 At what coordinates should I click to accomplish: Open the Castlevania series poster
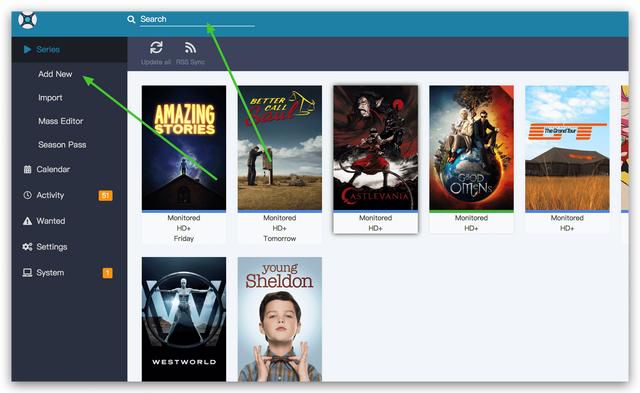(x=376, y=148)
